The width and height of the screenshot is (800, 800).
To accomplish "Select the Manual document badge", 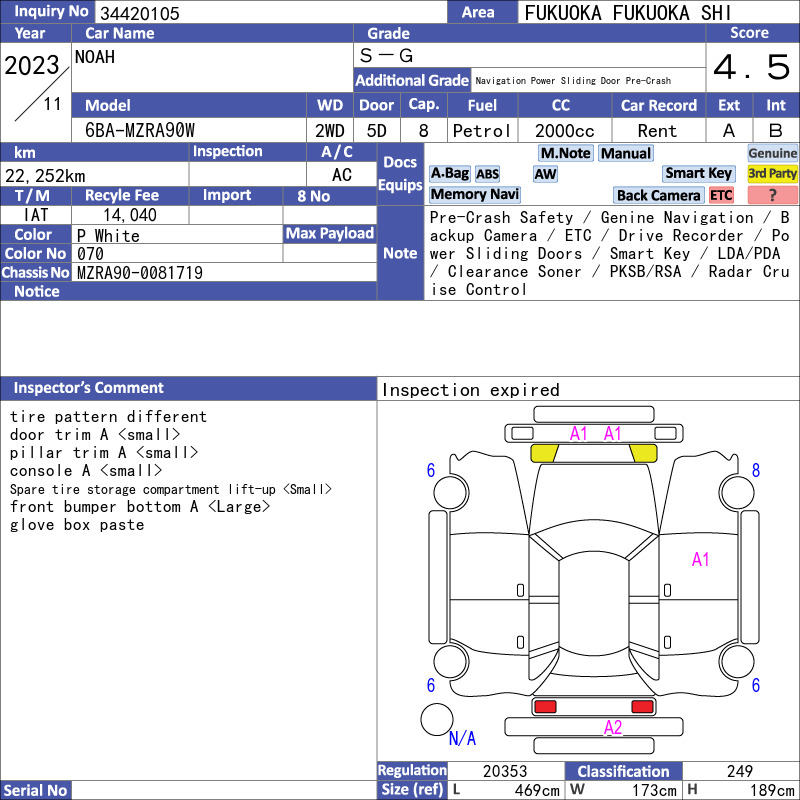I will [626, 153].
